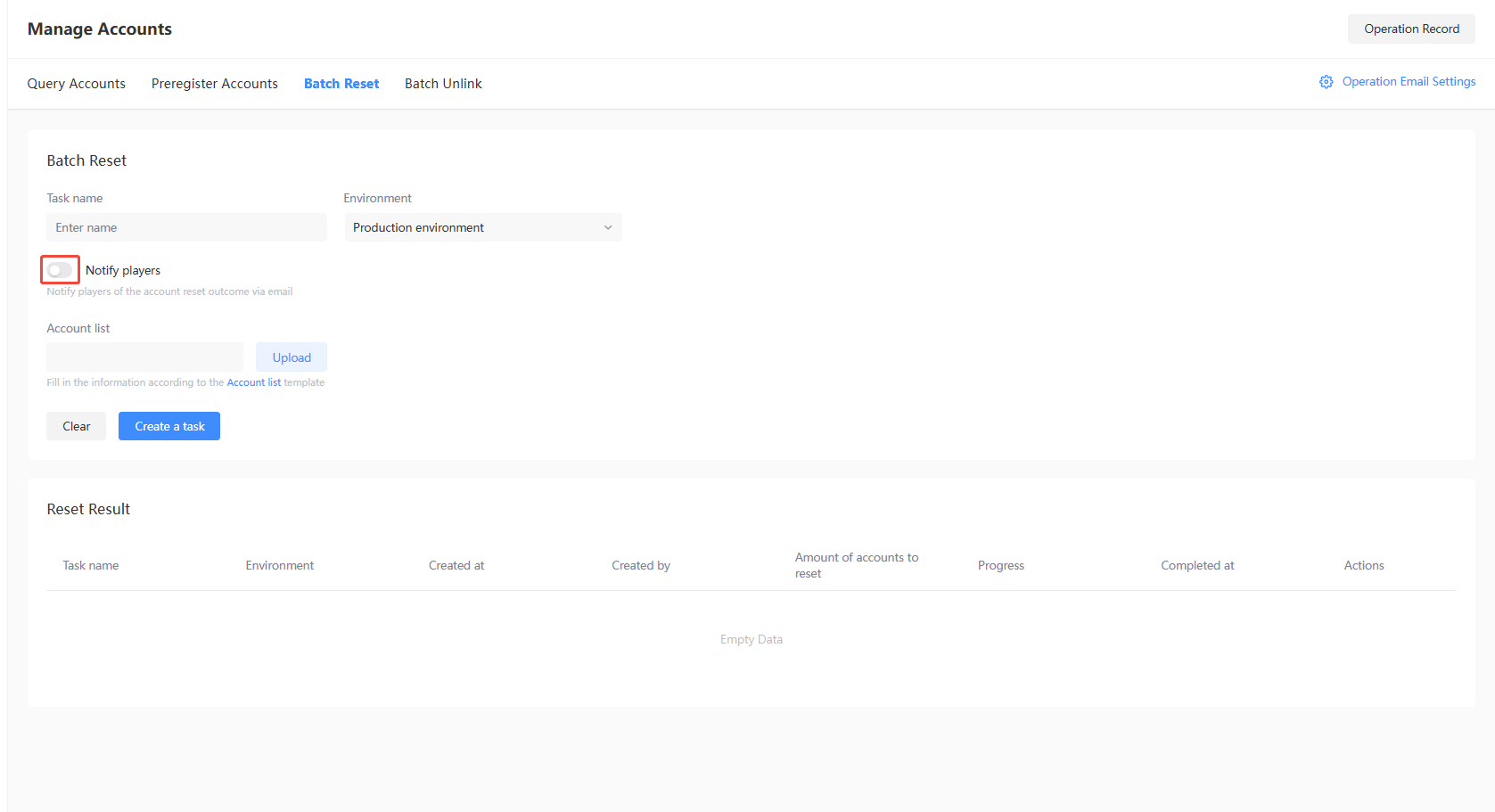Go to the Batch Unlink tab
1495x812 pixels.
point(443,84)
